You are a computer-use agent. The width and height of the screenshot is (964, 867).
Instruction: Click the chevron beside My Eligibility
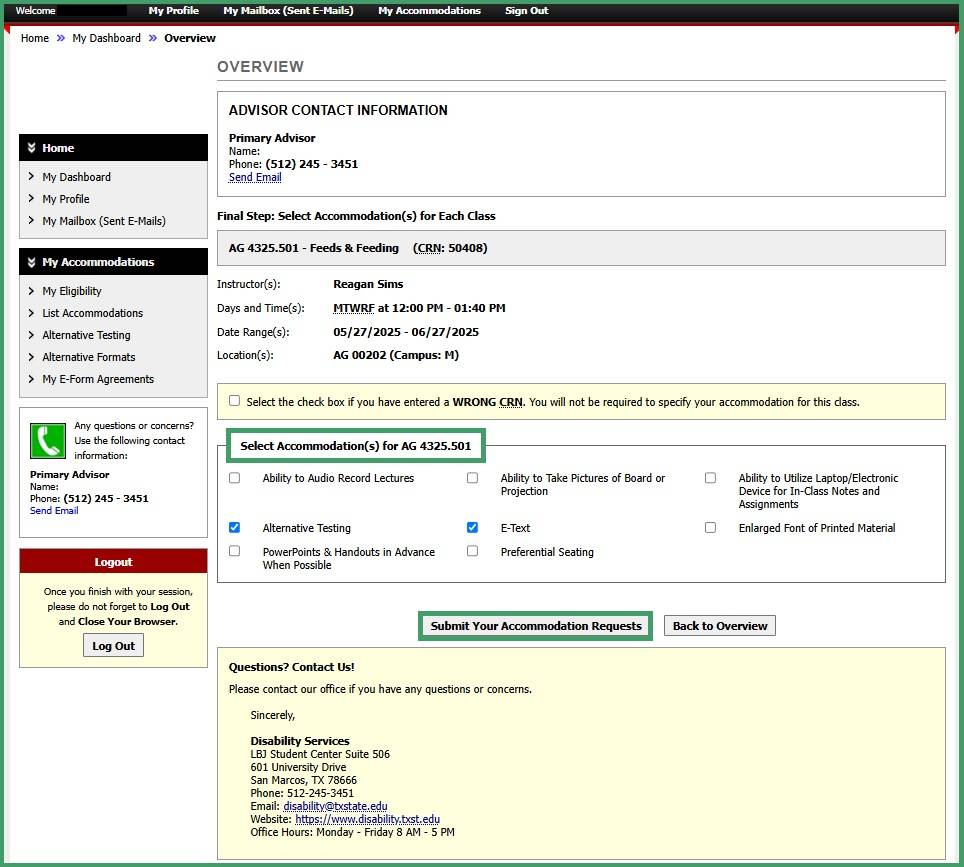pyautogui.click(x=31, y=291)
